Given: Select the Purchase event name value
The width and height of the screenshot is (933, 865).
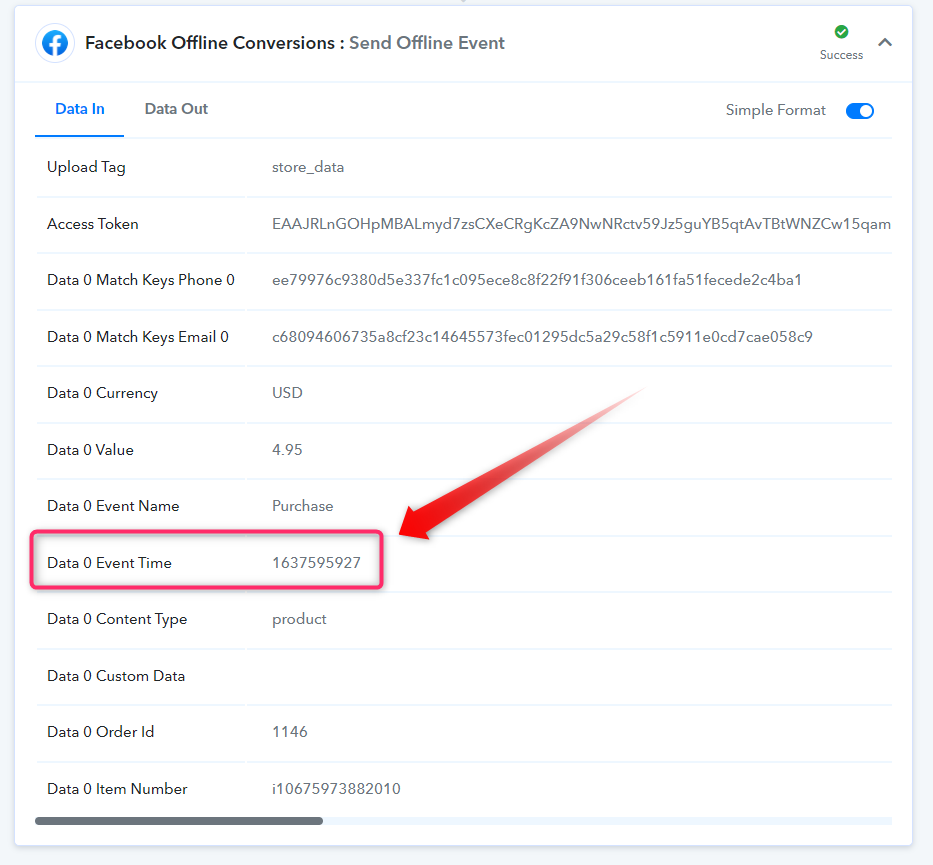Looking at the screenshot, I should coord(302,506).
